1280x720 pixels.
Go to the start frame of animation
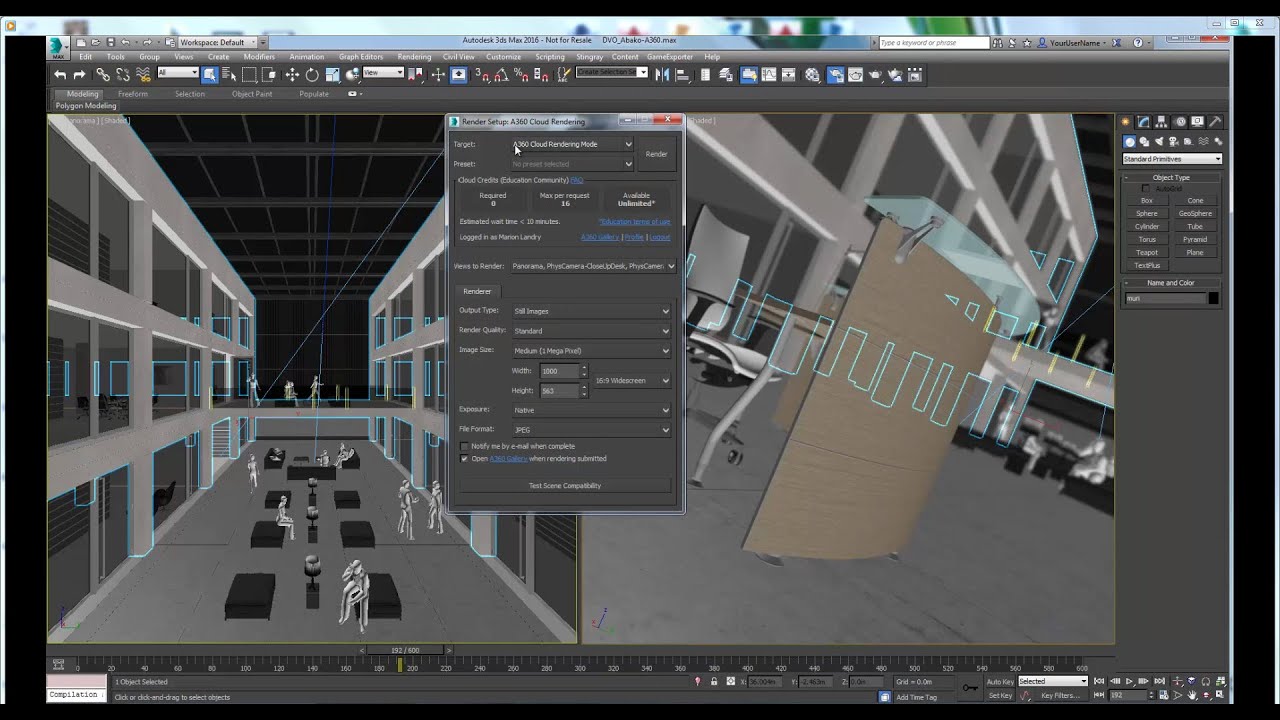click(x=1098, y=681)
